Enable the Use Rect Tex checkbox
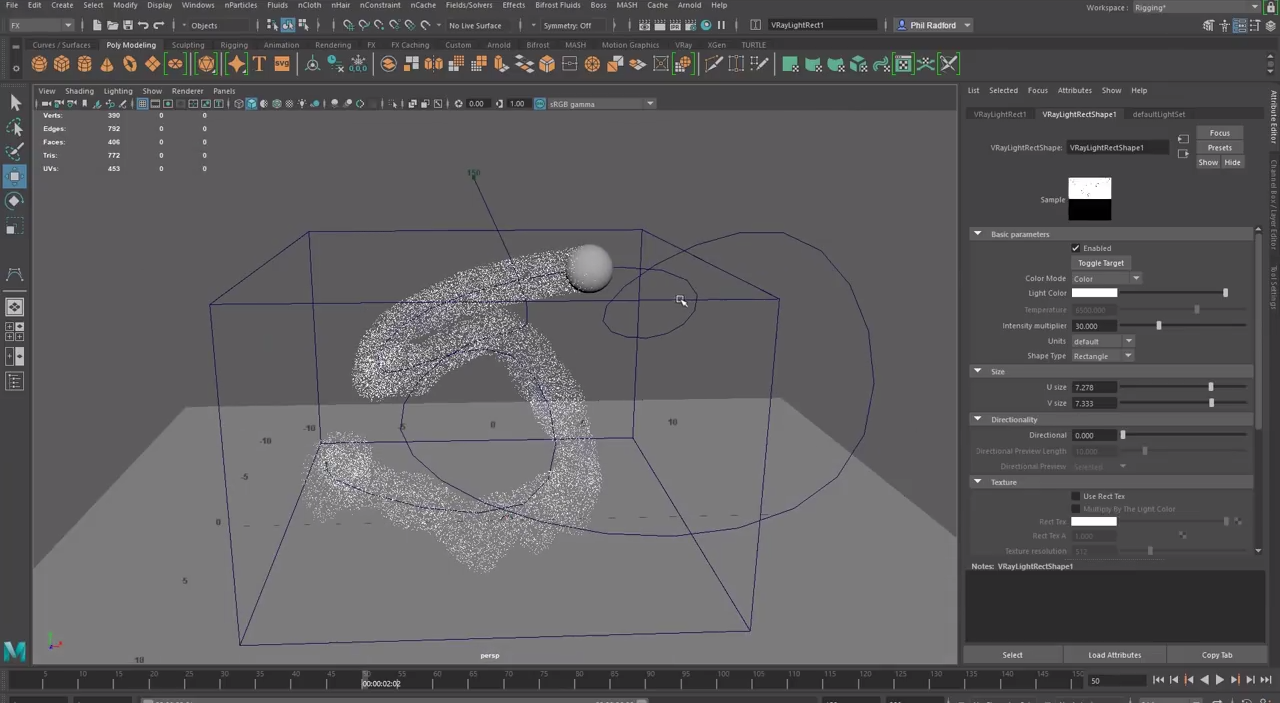 (x=1076, y=496)
